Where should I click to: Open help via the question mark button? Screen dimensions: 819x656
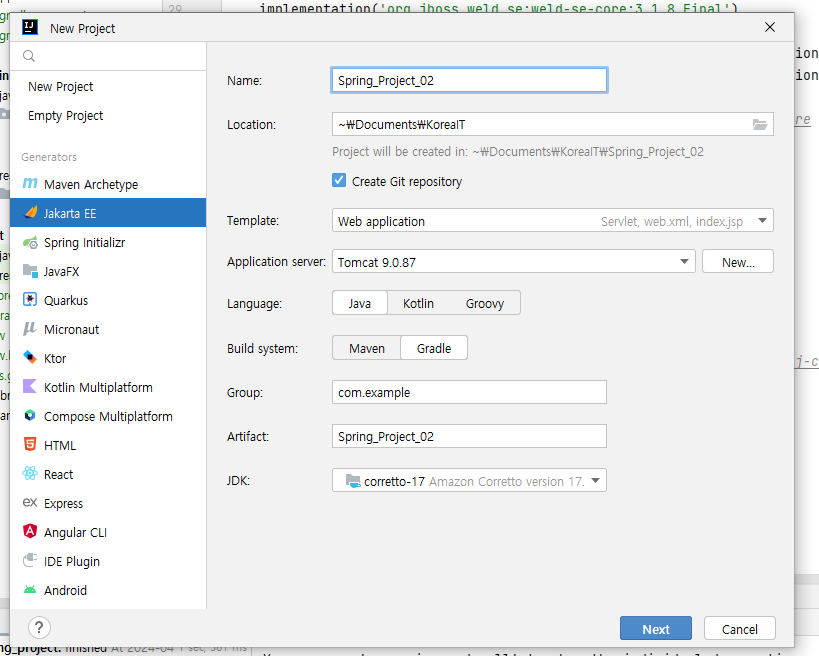tap(39, 628)
